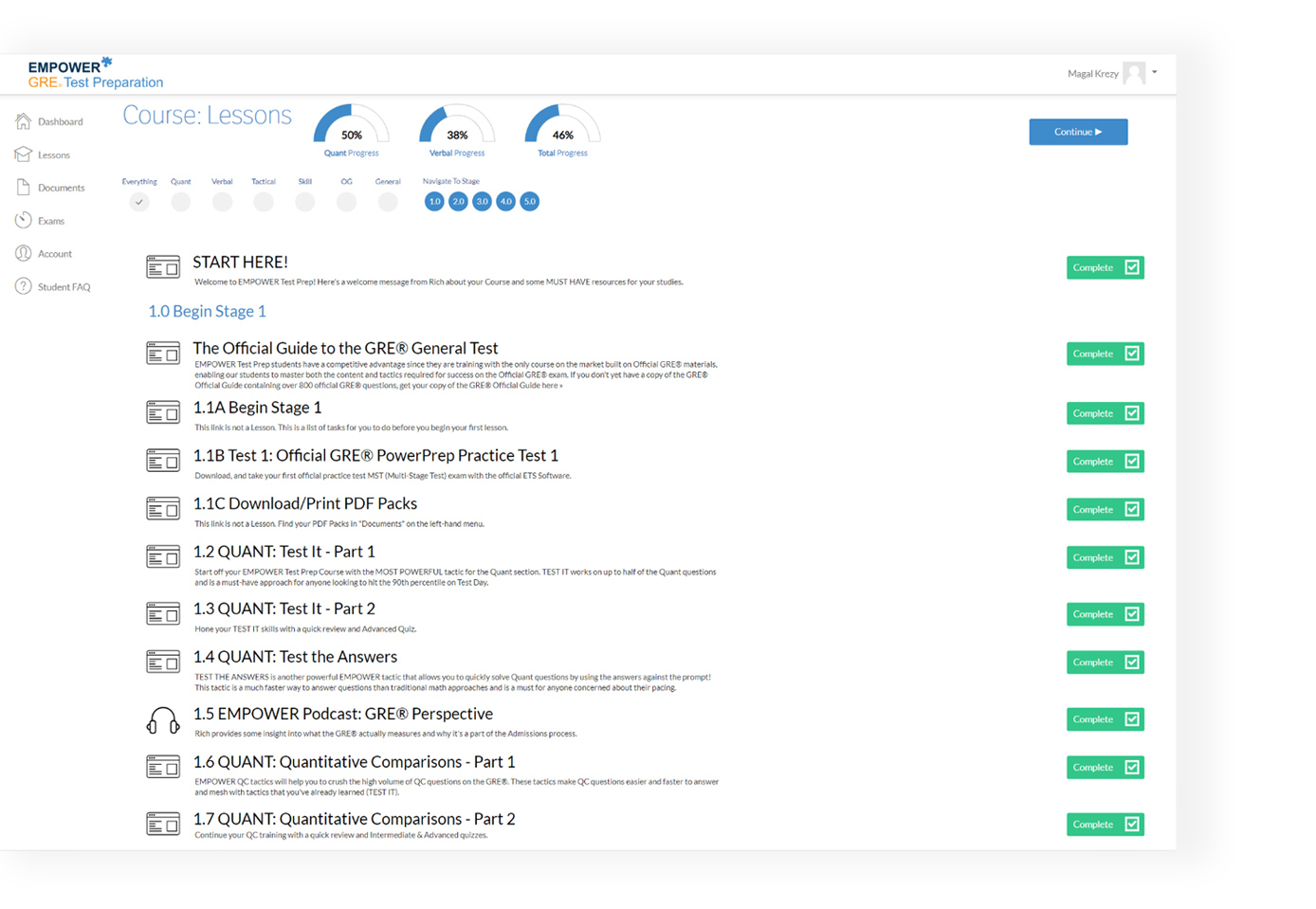This screenshot has width=1316, height=909.
Task: Click the lesson icon beside 1.3 QUANT: Test It
Action: pos(163,614)
